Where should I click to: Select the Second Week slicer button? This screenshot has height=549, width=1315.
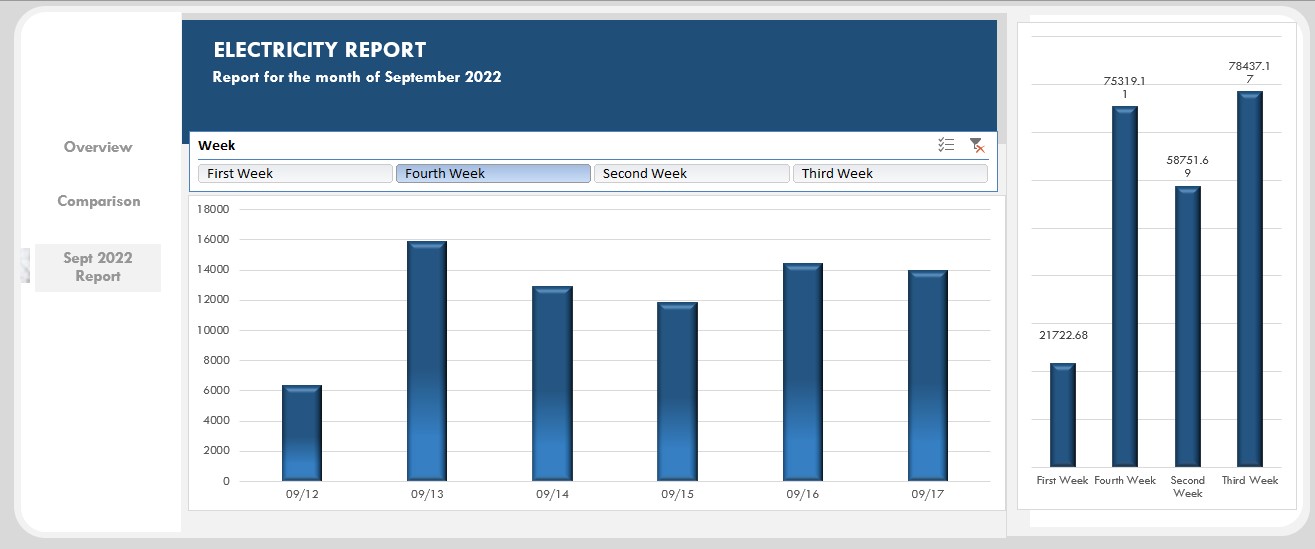pos(691,173)
